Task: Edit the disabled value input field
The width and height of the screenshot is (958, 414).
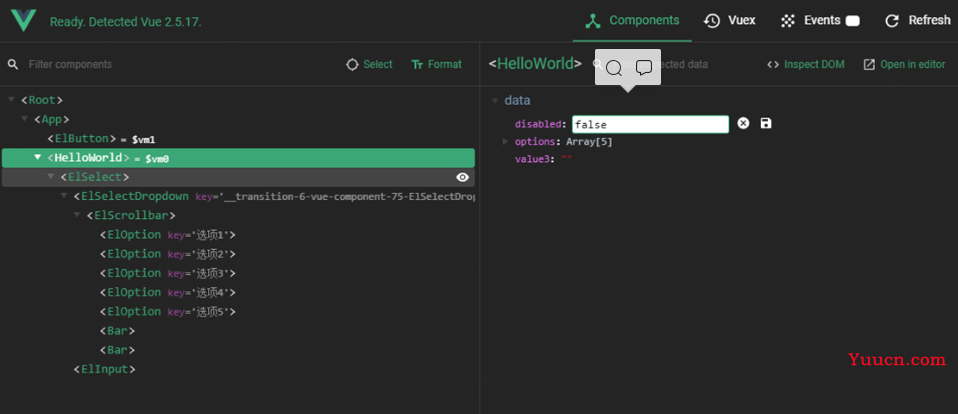Action: tap(651, 125)
